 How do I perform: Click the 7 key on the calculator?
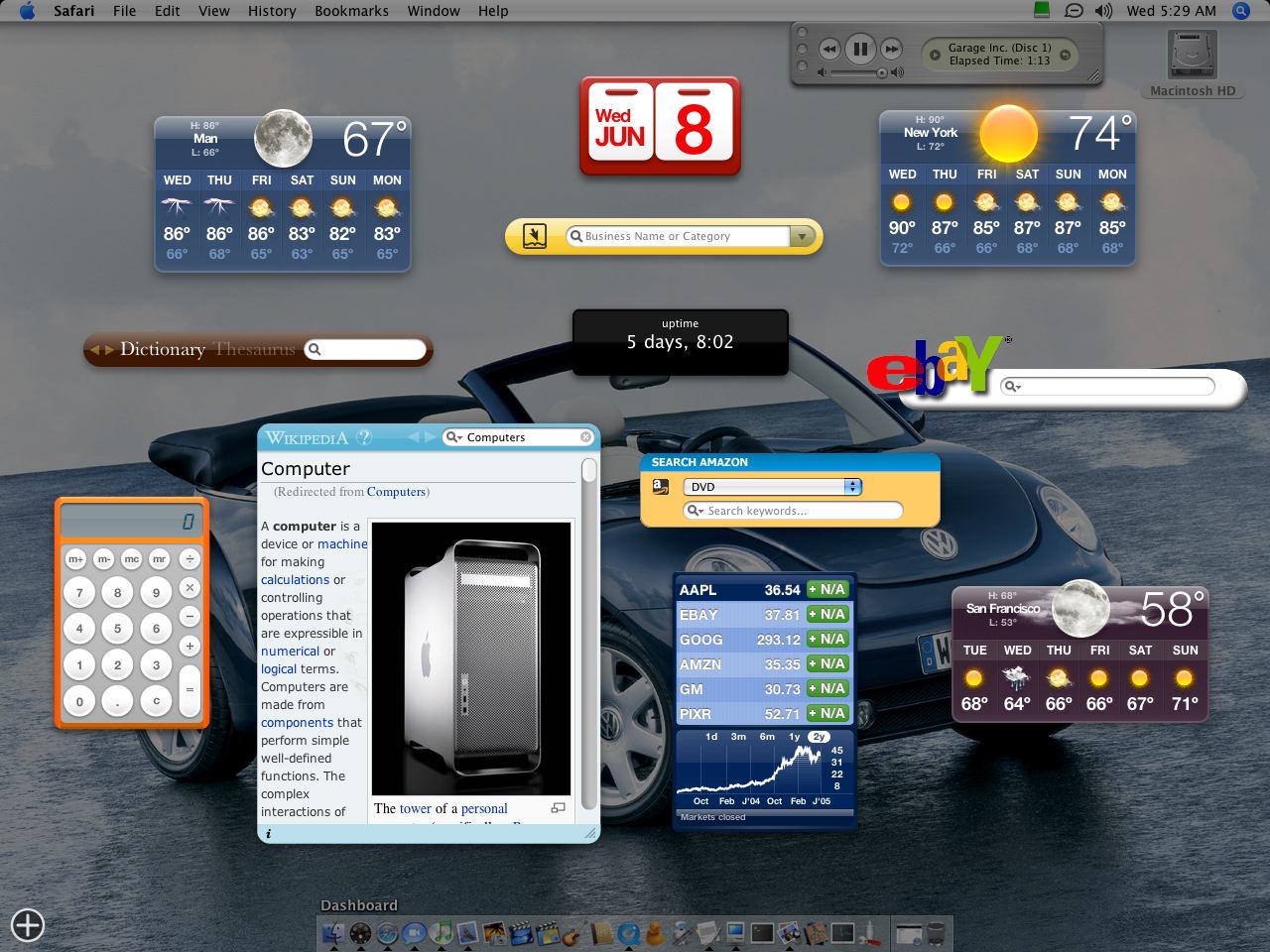point(79,593)
